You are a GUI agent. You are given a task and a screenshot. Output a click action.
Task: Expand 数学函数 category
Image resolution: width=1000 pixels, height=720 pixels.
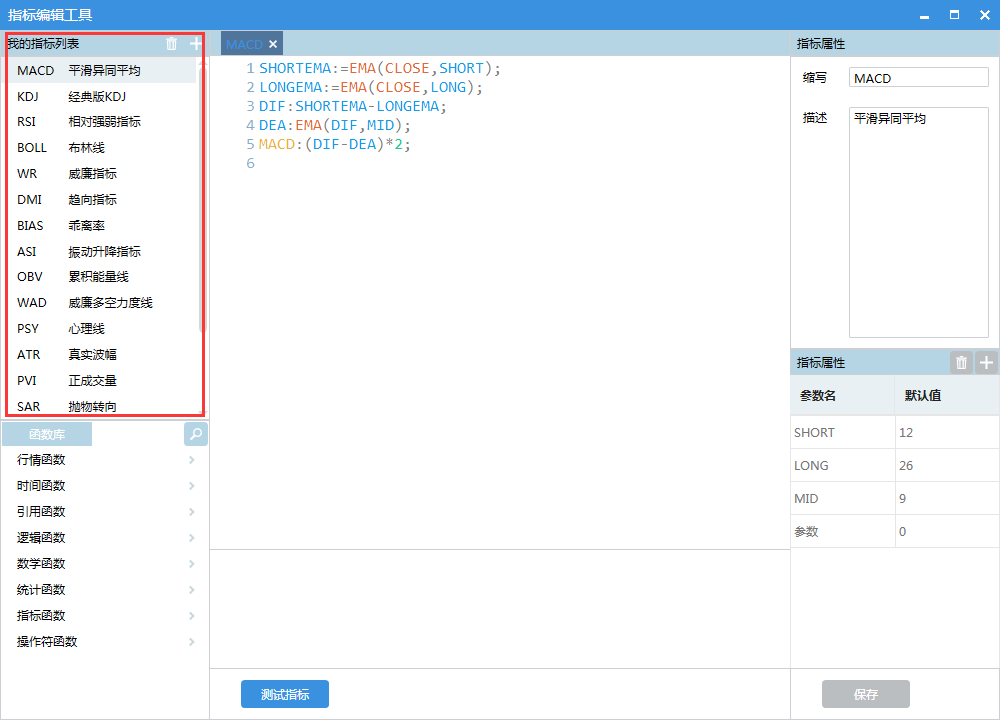105,564
